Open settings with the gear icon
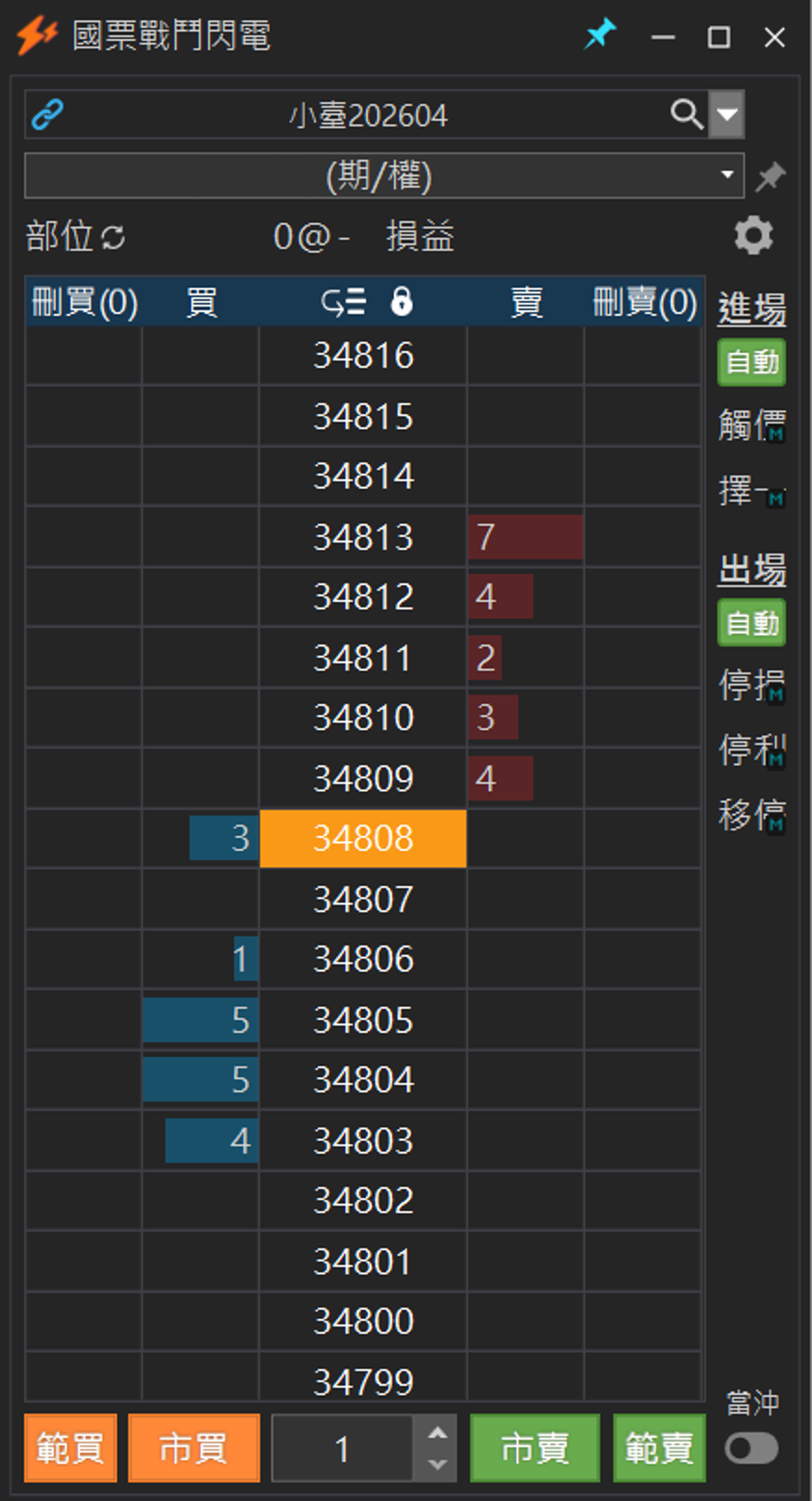 pyautogui.click(x=753, y=236)
